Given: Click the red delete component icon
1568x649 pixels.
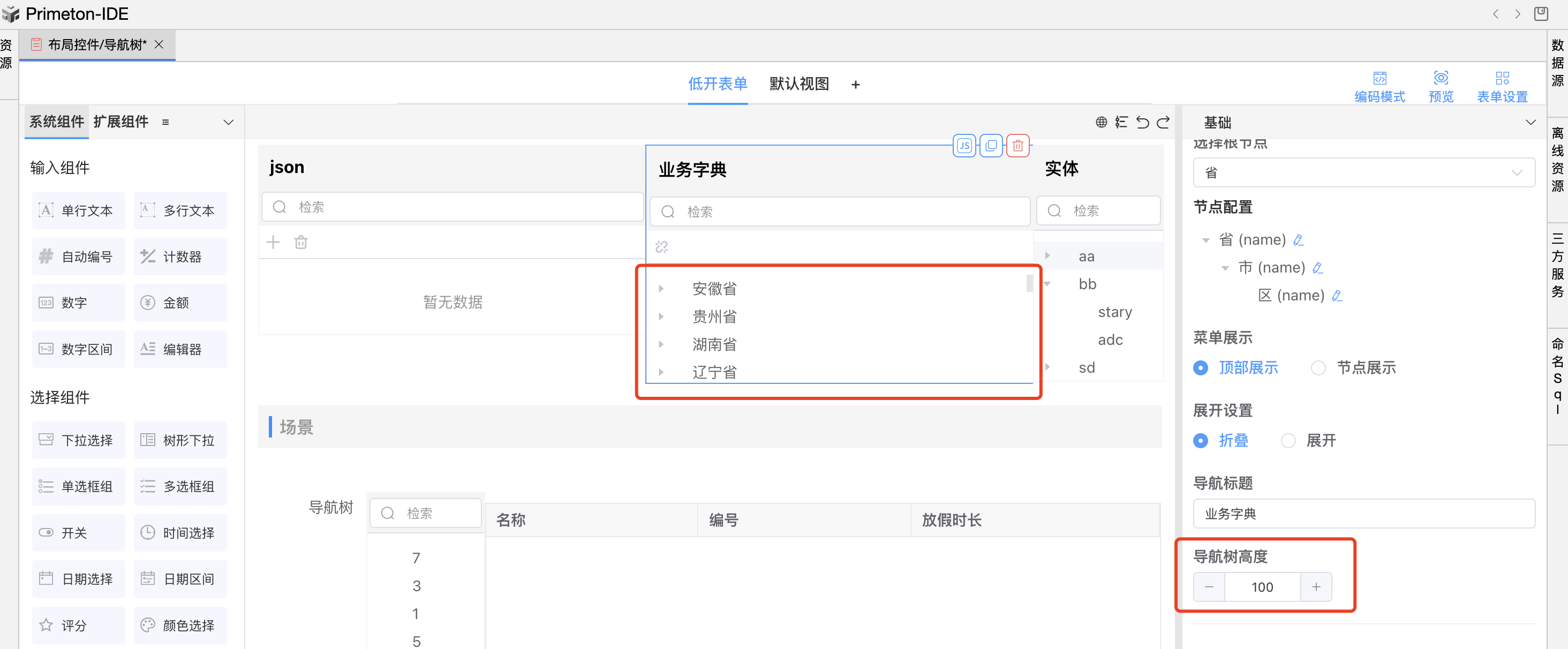Looking at the screenshot, I should (1017, 146).
